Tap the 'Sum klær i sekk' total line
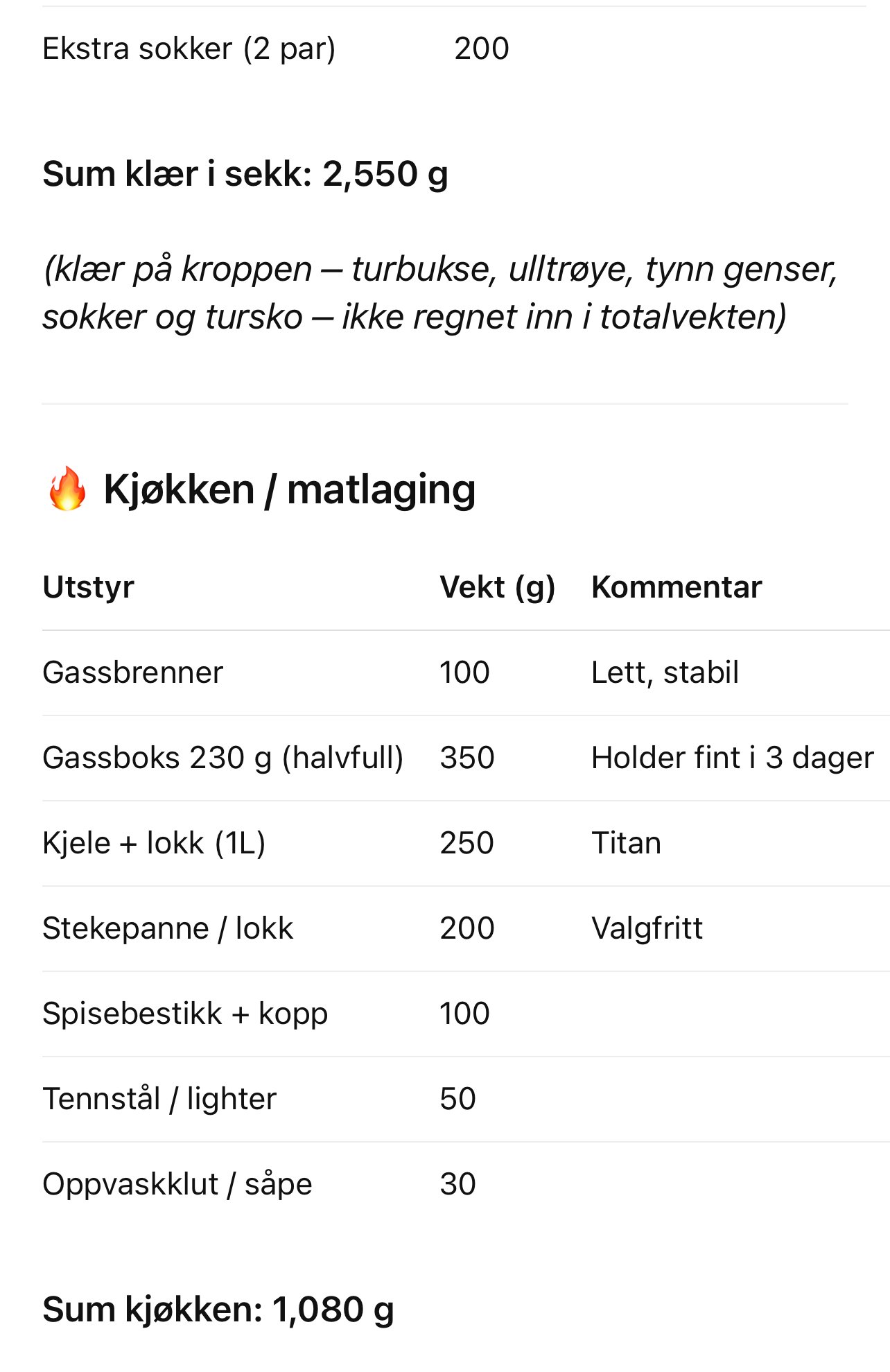 click(245, 173)
